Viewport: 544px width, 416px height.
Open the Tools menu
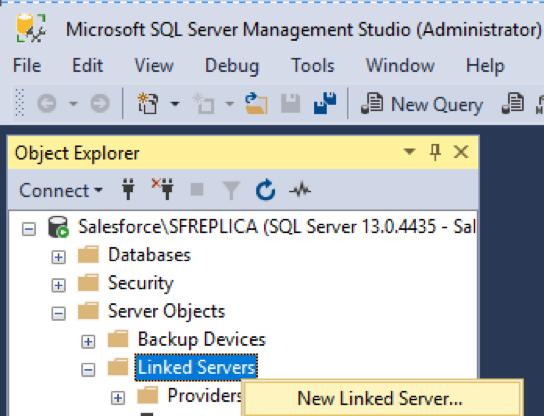pos(313,66)
